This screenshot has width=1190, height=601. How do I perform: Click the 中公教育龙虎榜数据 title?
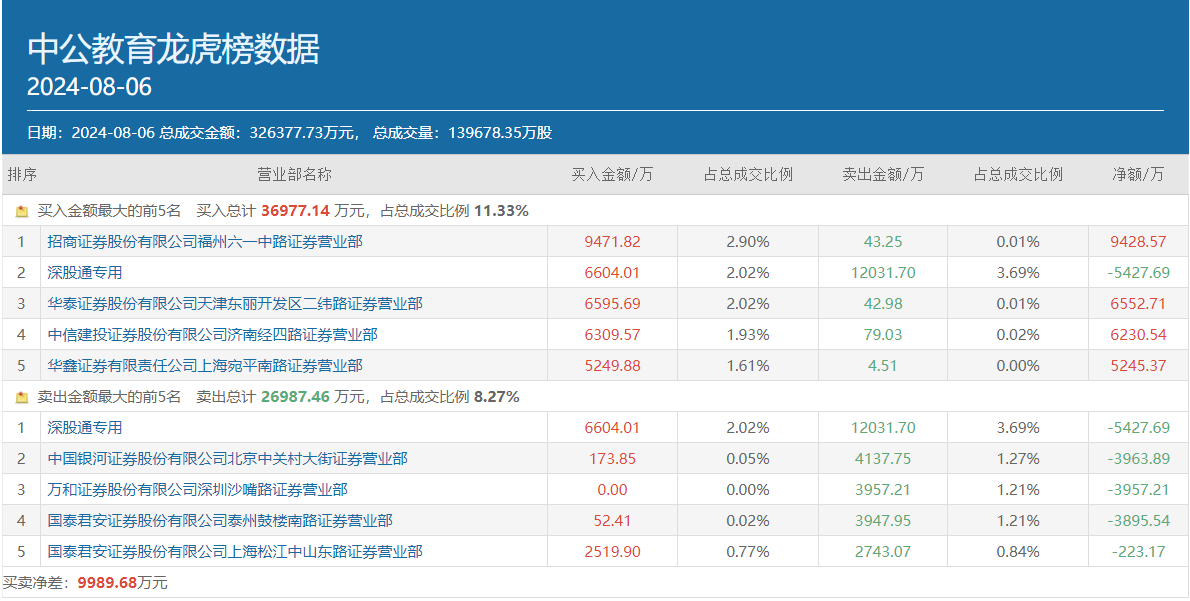[173, 47]
